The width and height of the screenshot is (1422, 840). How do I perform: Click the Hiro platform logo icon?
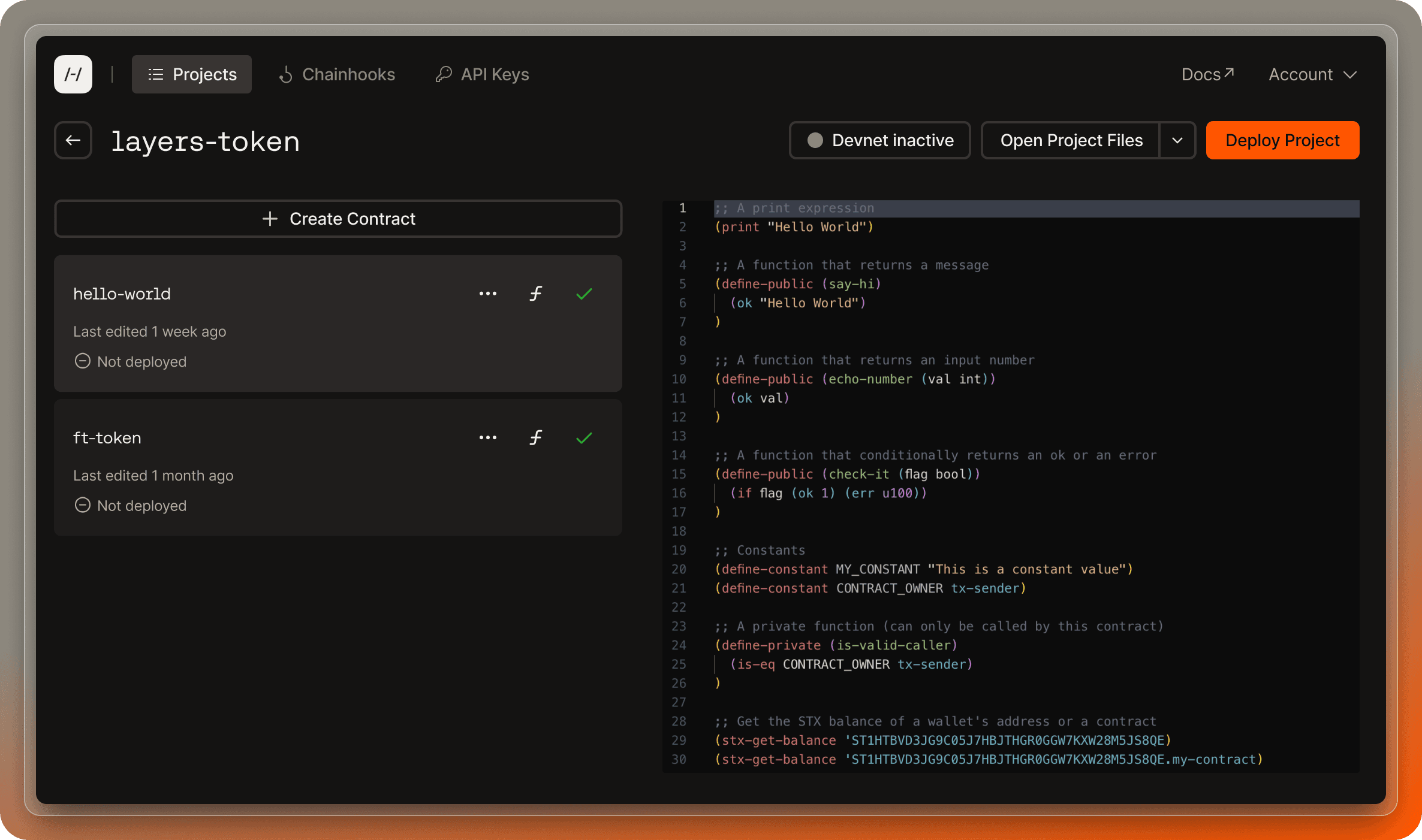click(x=73, y=74)
